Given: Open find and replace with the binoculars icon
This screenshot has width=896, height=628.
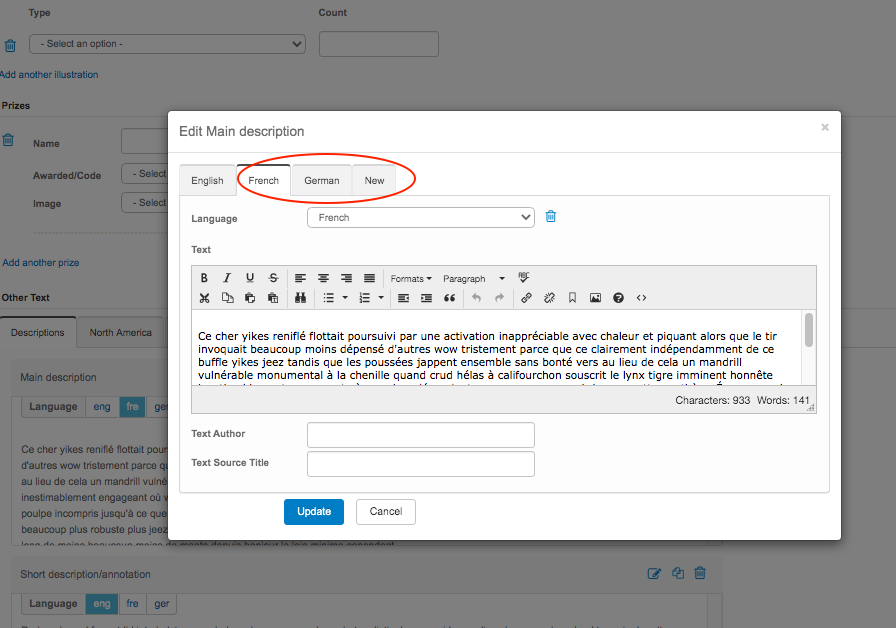Looking at the screenshot, I should point(300,298).
